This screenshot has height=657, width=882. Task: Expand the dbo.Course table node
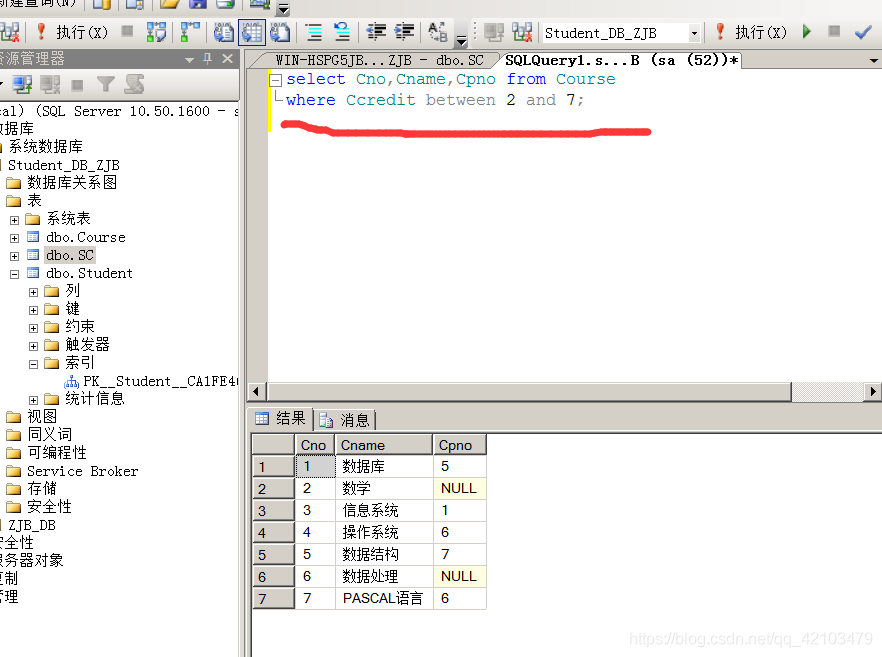(14, 238)
